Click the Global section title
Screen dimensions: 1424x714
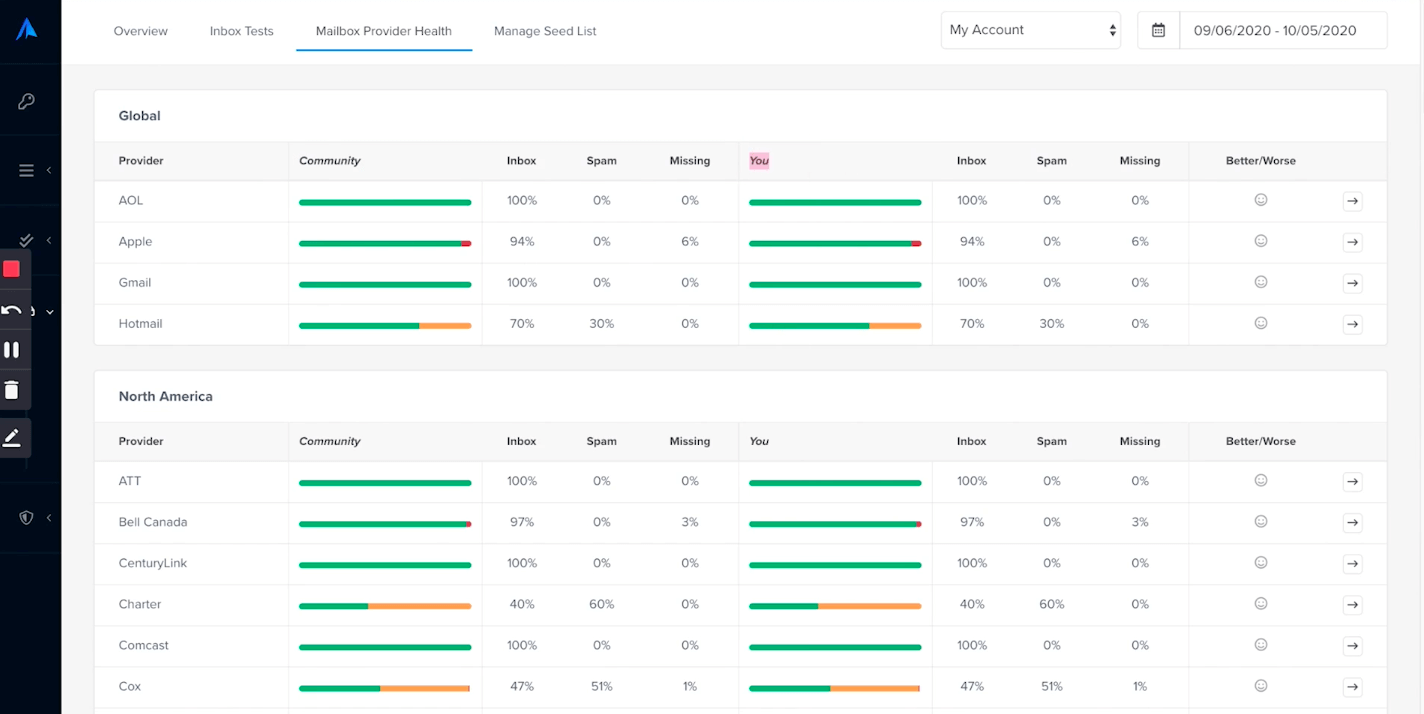[140, 115]
